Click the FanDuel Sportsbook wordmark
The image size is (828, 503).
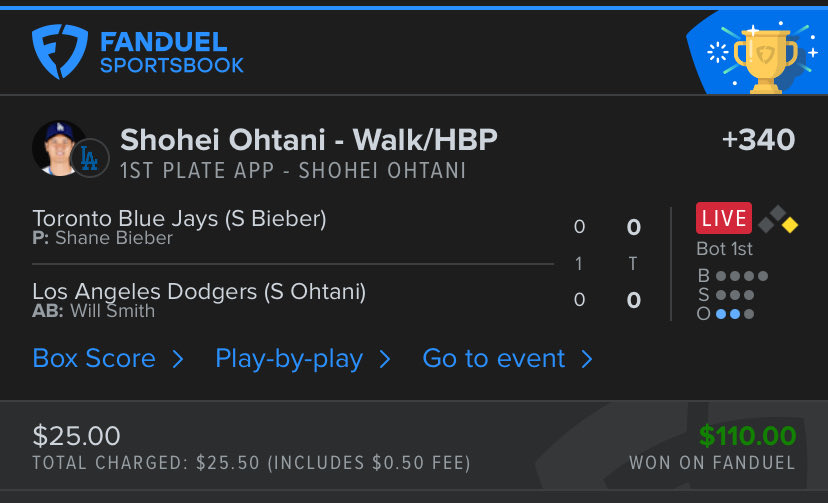[172, 52]
